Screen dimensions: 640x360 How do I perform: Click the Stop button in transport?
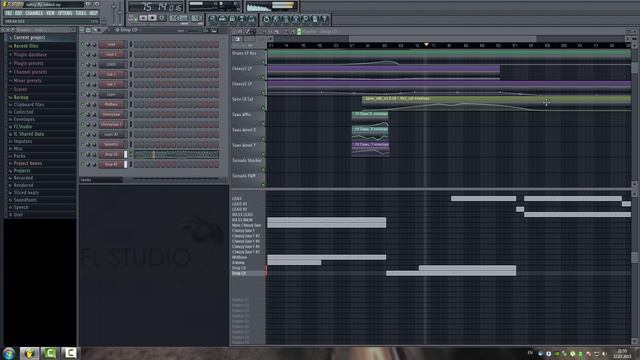tap(152, 18)
